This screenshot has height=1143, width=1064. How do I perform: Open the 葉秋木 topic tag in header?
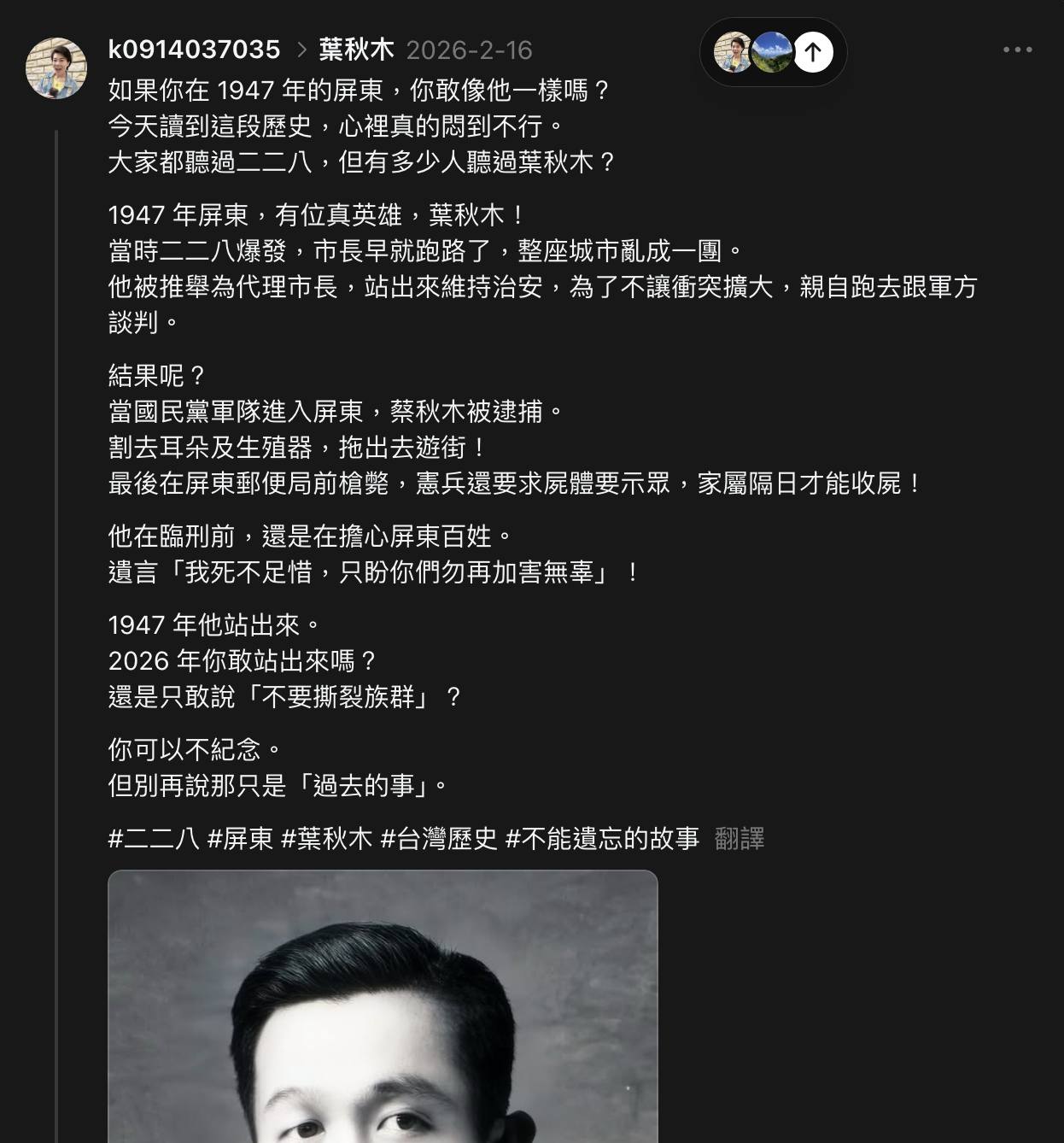[x=356, y=50]
